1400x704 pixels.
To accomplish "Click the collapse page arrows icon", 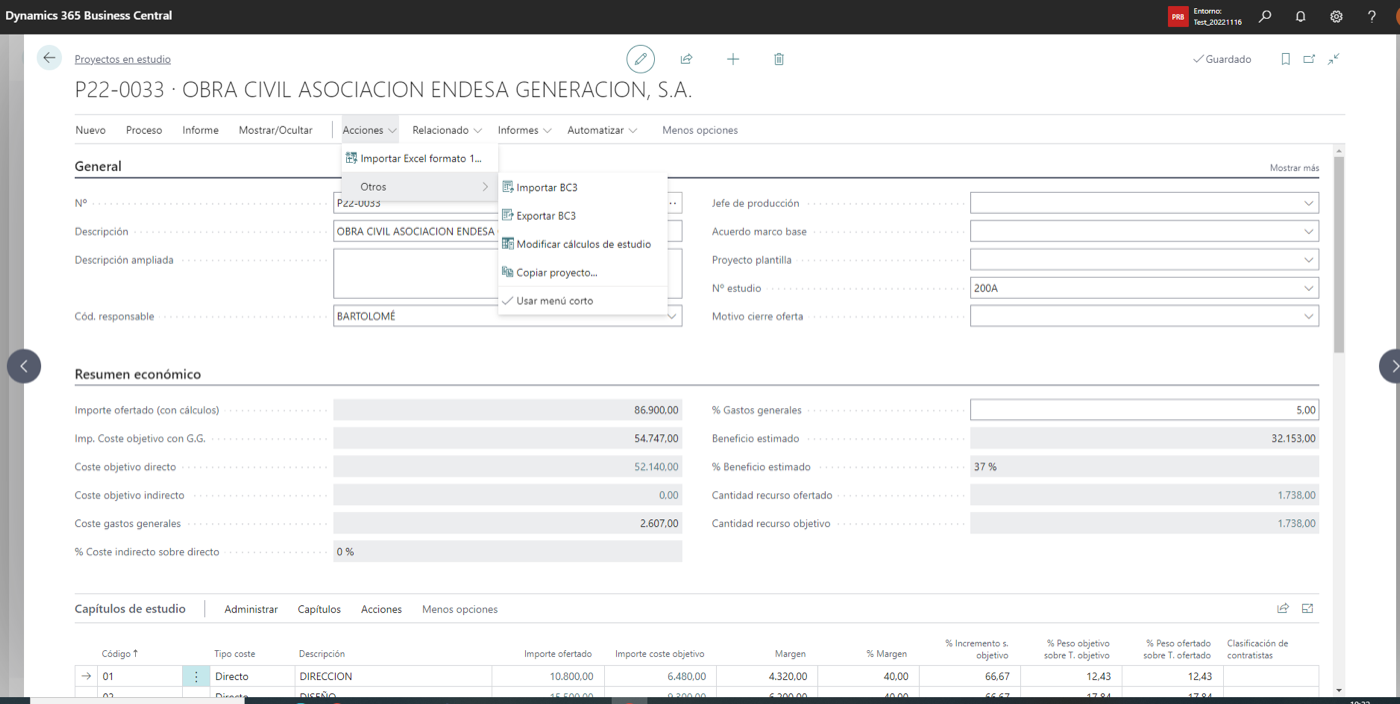I will click(x=1333, y=59).
